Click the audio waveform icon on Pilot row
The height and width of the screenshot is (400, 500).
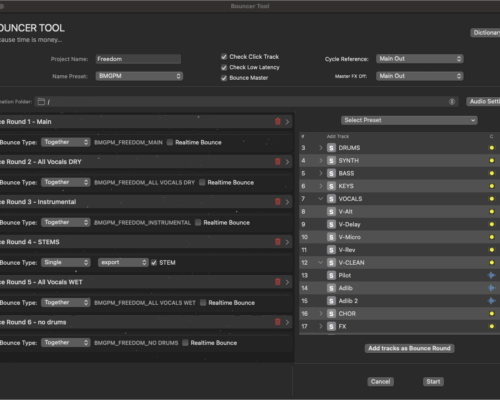point(491,275)
